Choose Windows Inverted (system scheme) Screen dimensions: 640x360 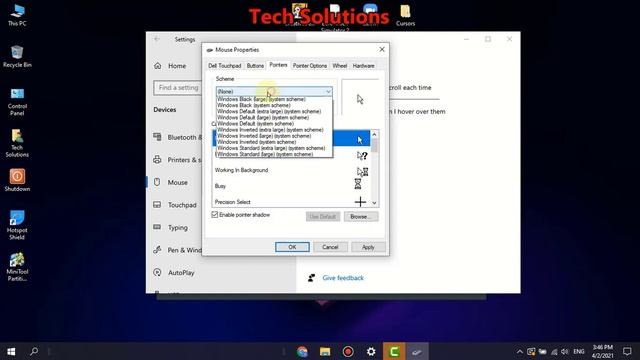pos(274,142)
